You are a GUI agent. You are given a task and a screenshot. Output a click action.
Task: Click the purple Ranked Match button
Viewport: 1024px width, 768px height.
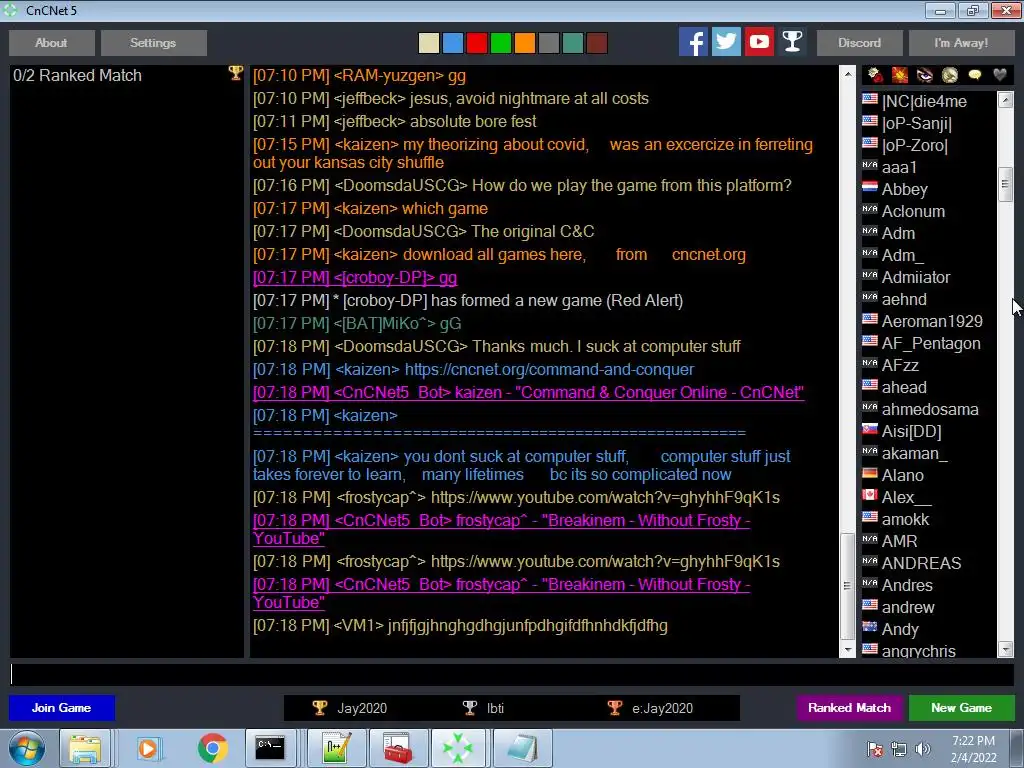[849, 708]
